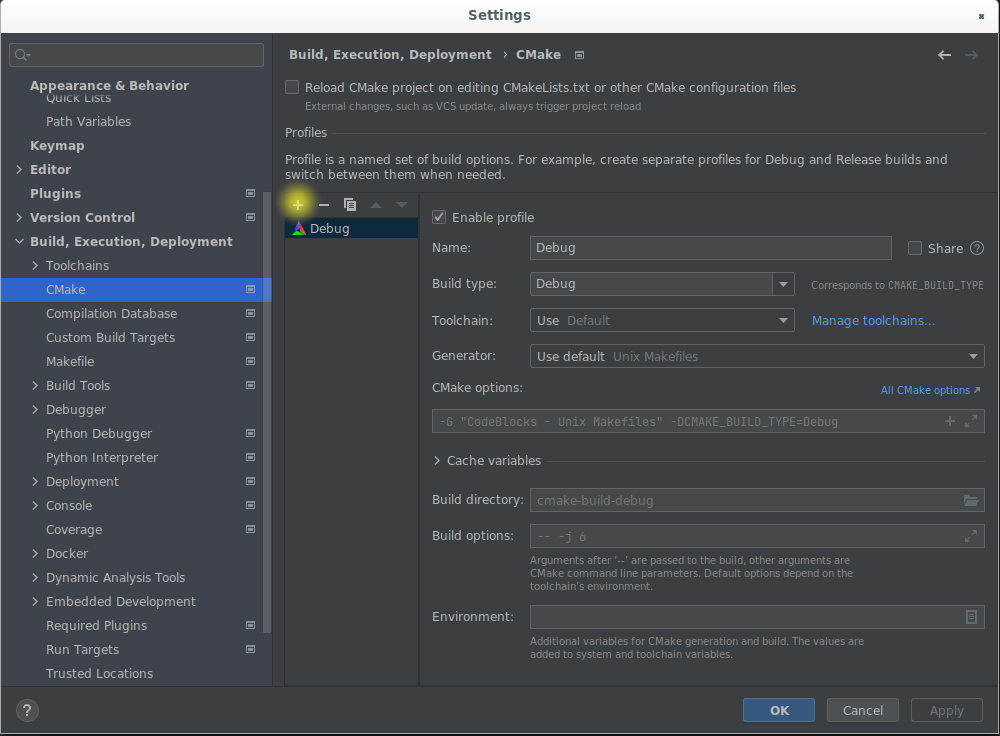Open the Build type dropdown
The image size is (1000, 736).
click(783, 284)
